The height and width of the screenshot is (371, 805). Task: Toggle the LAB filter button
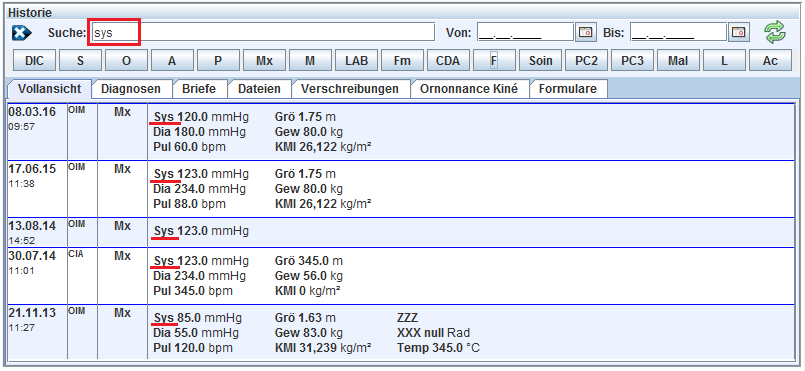tap(356, 61)
